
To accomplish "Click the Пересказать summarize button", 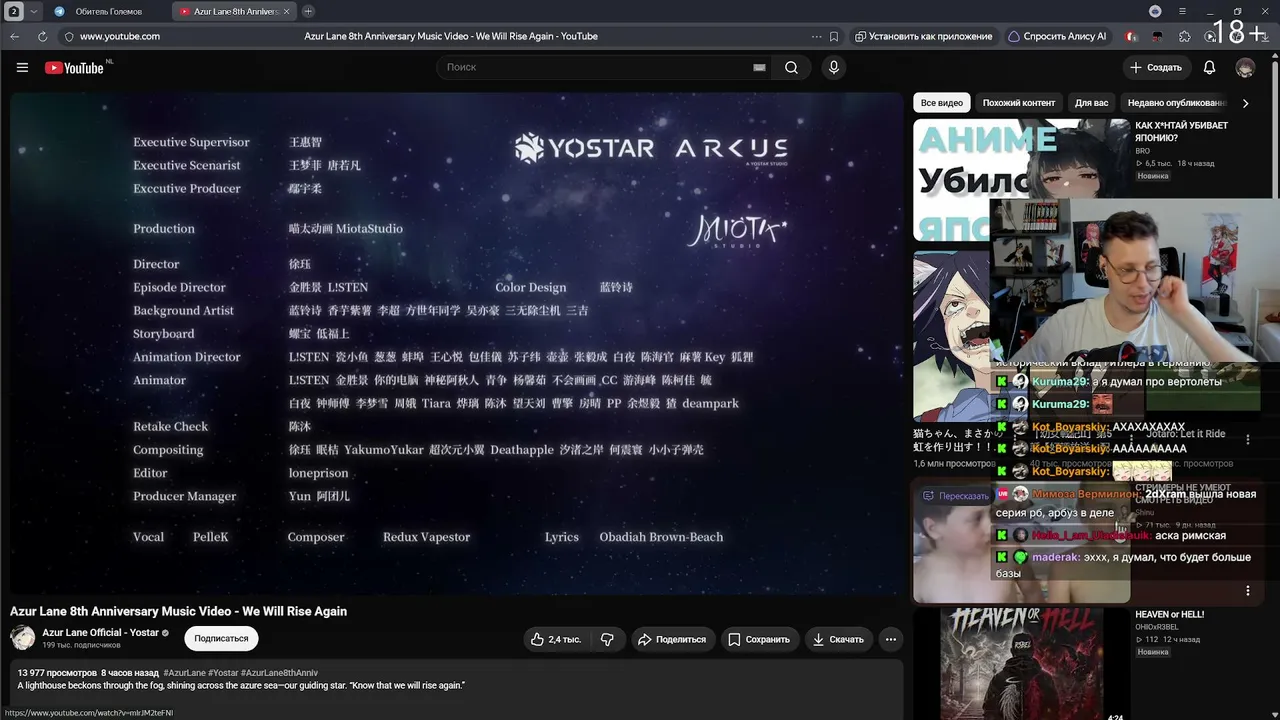I will (956, 496).
